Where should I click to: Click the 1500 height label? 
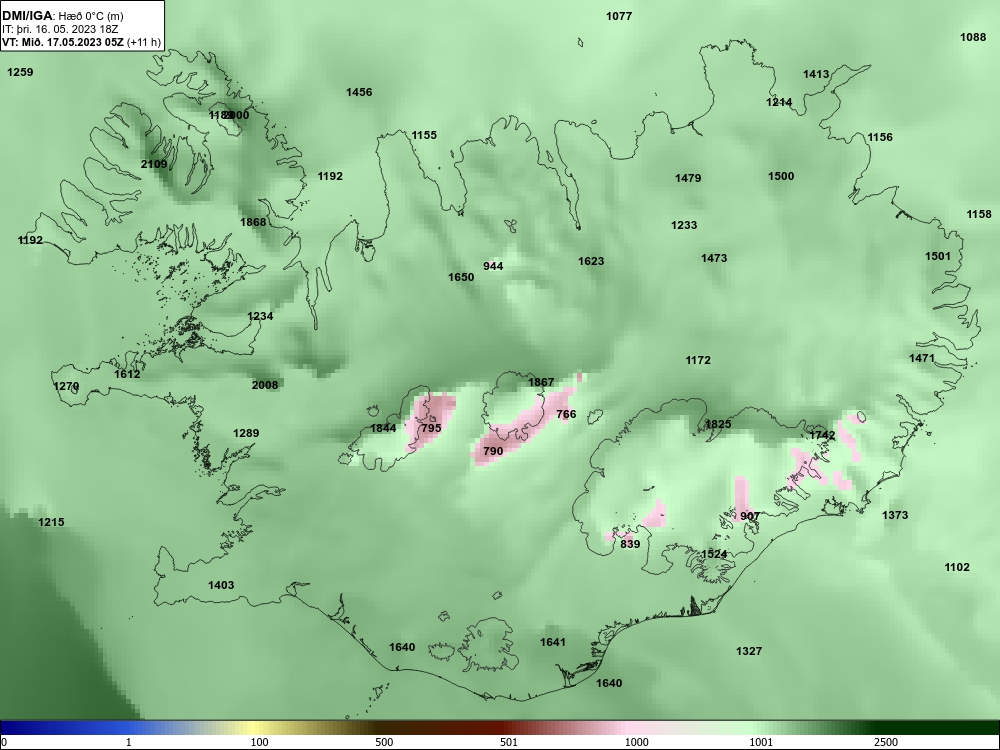781,176
